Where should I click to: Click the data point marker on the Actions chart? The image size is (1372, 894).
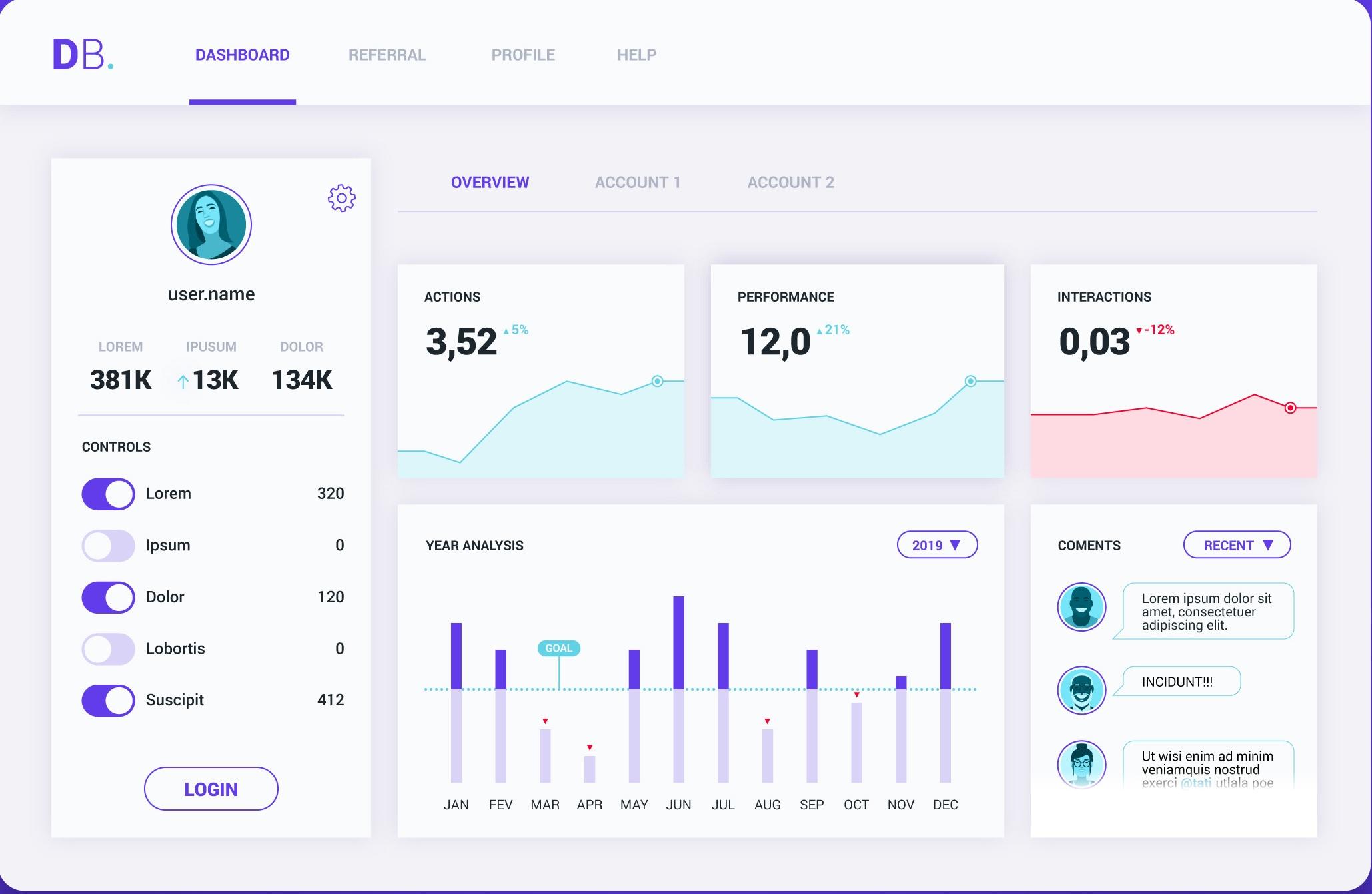(657, 381)
